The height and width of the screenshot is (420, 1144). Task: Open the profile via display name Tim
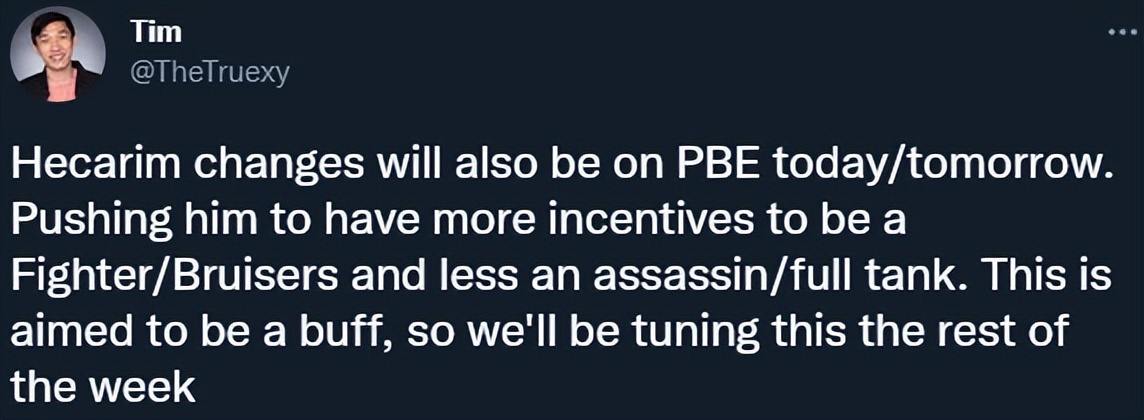(143, 32)
